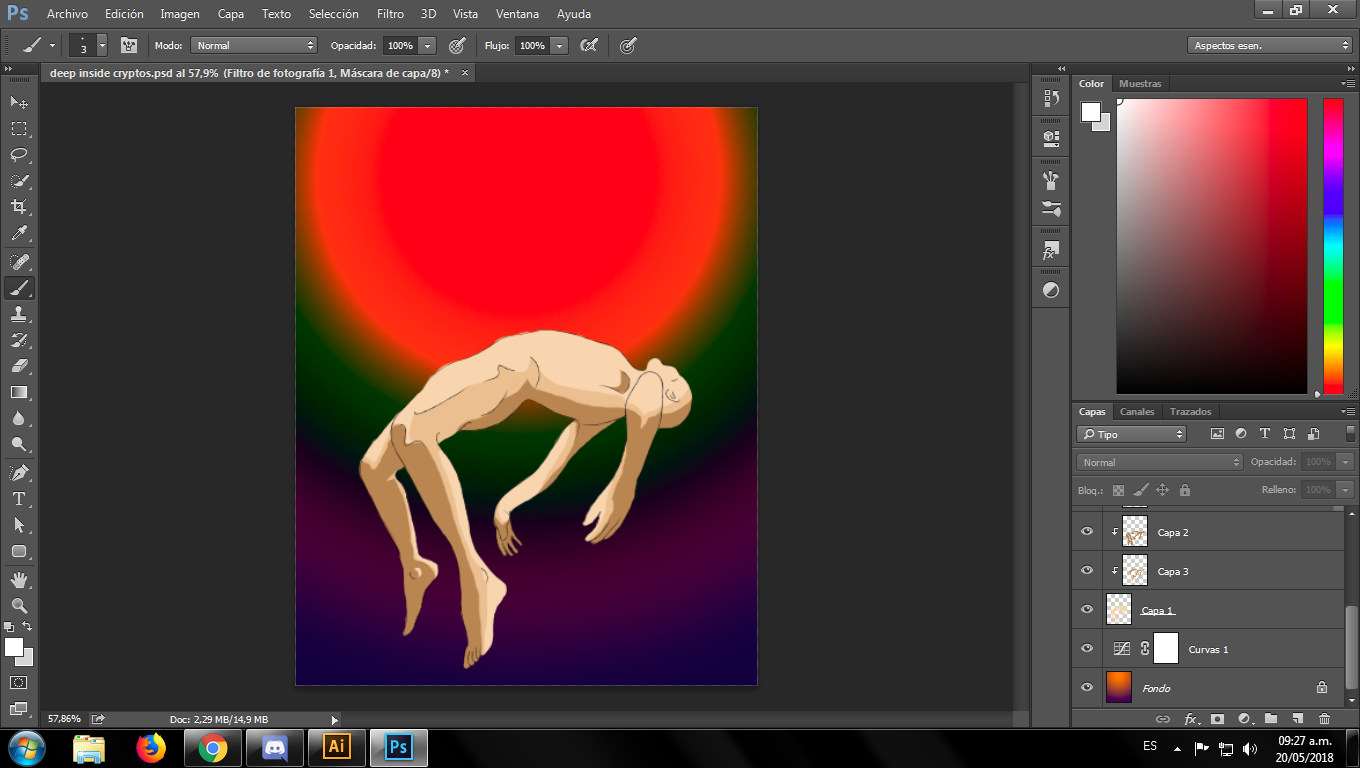Switch to the Trazados tab
This screenshot has width=1360, height=768.
1191,411
